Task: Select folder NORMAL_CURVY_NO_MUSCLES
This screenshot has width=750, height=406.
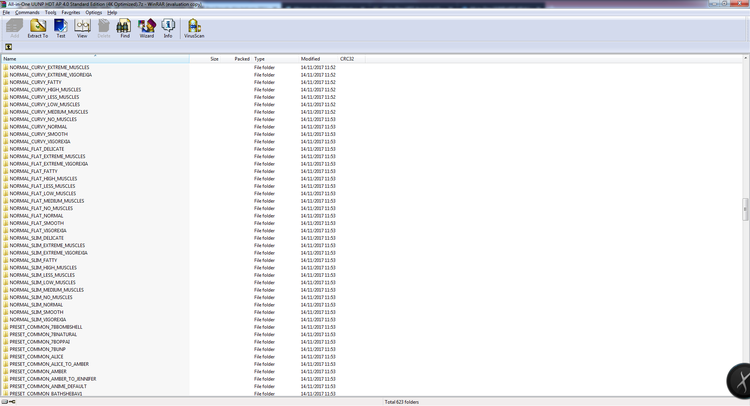Action: pyautogui.click(x=43, y=119)
